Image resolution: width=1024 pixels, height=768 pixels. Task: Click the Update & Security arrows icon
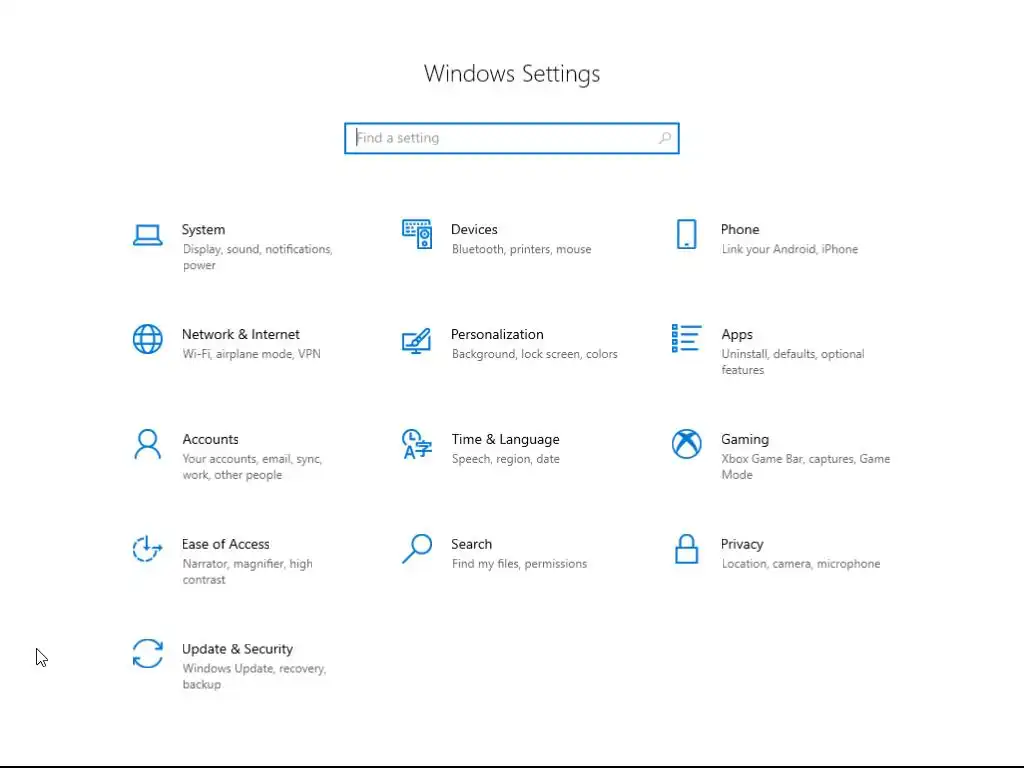148,654
